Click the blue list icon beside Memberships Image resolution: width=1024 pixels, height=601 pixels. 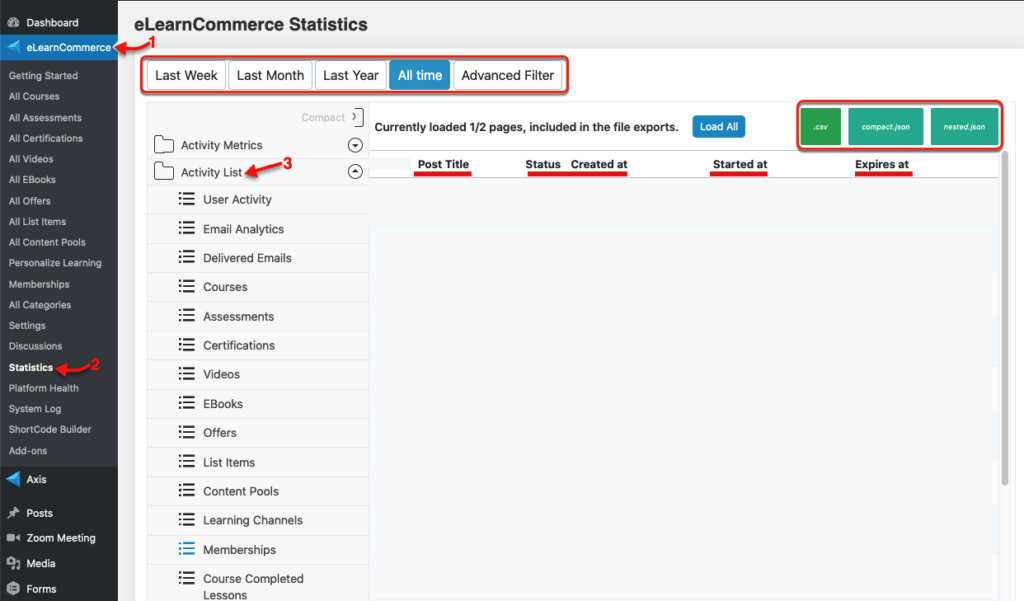coord(187,549)
